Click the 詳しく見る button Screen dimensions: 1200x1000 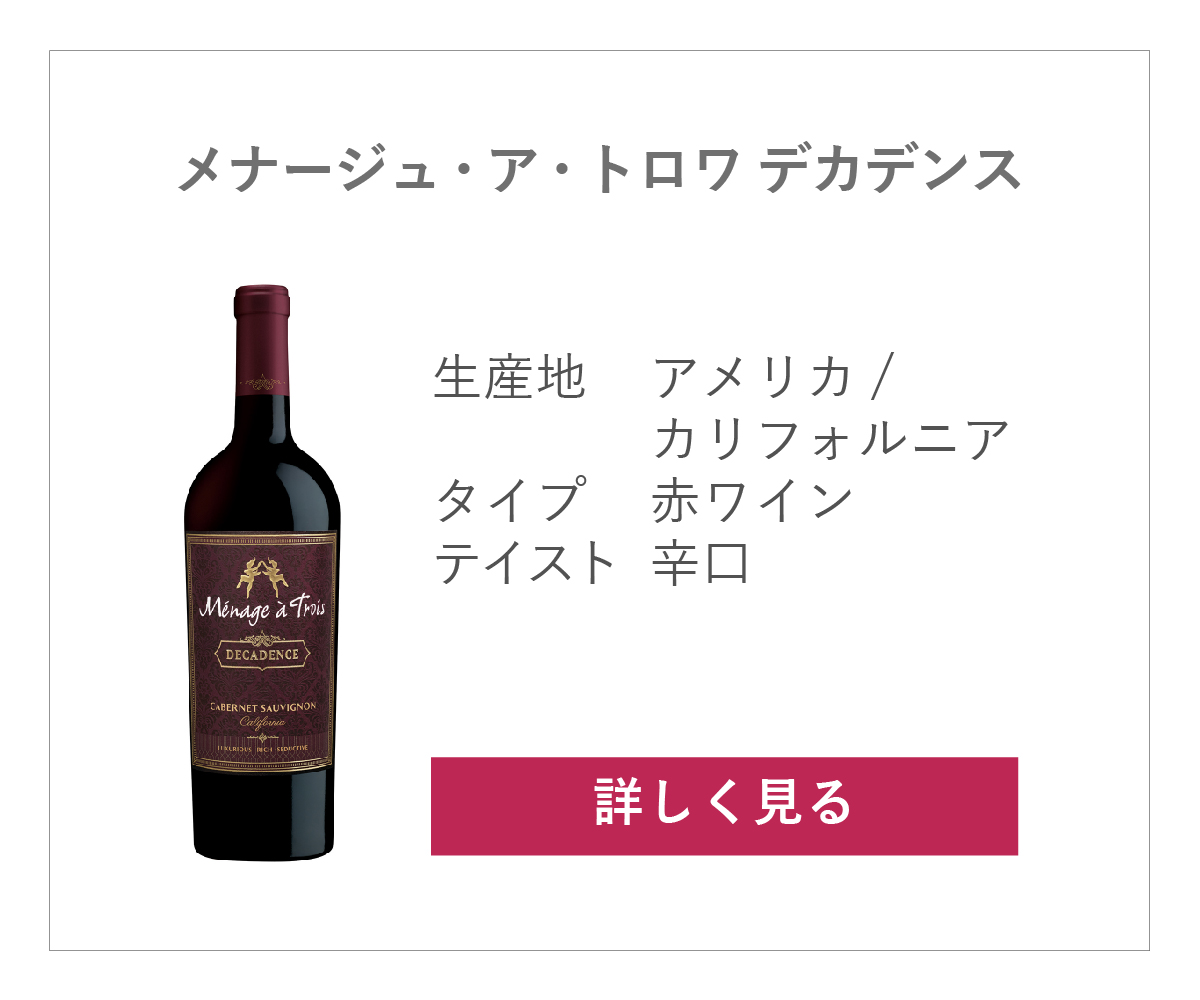(x=724, y=806)
